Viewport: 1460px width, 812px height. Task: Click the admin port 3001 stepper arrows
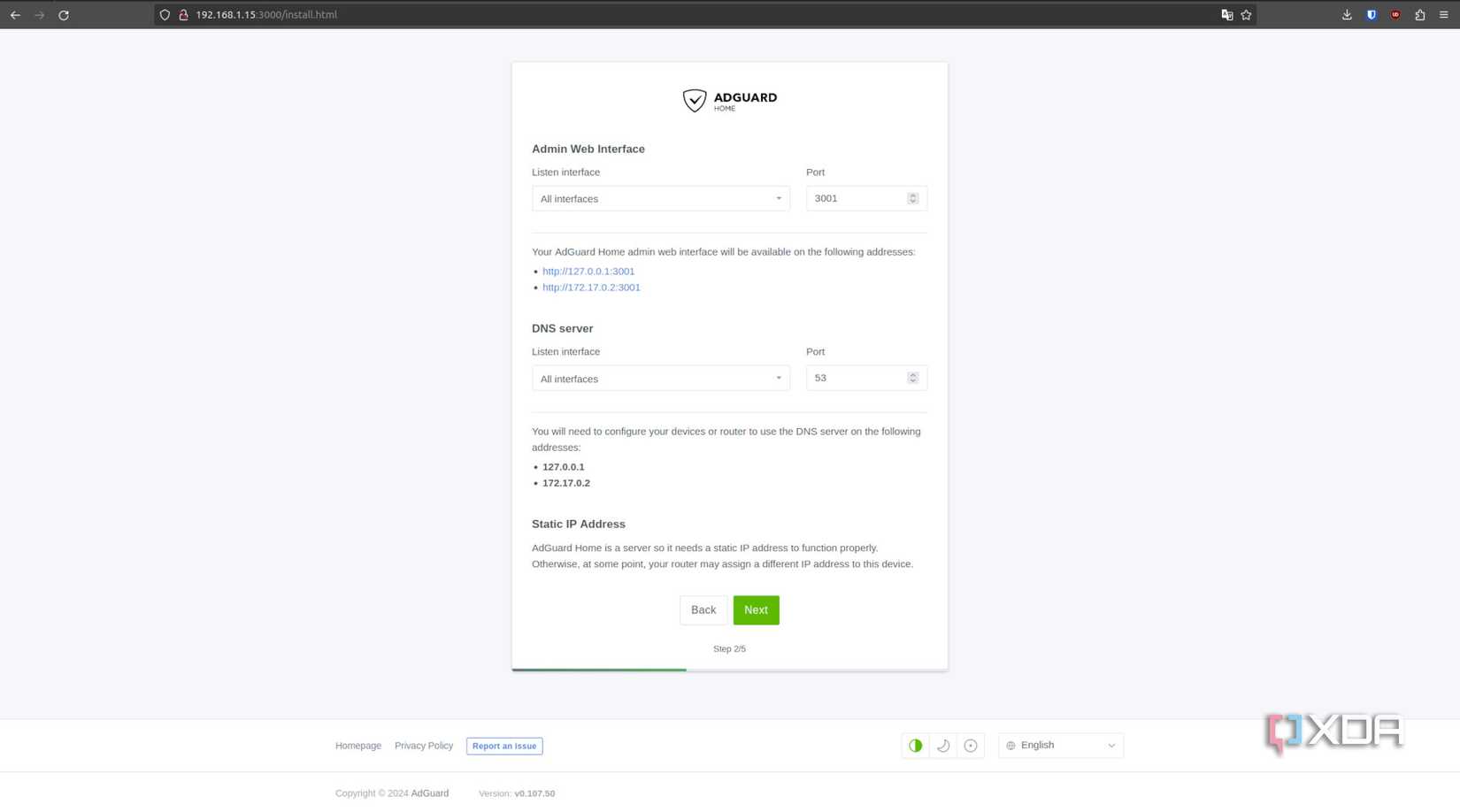point(912,199)
